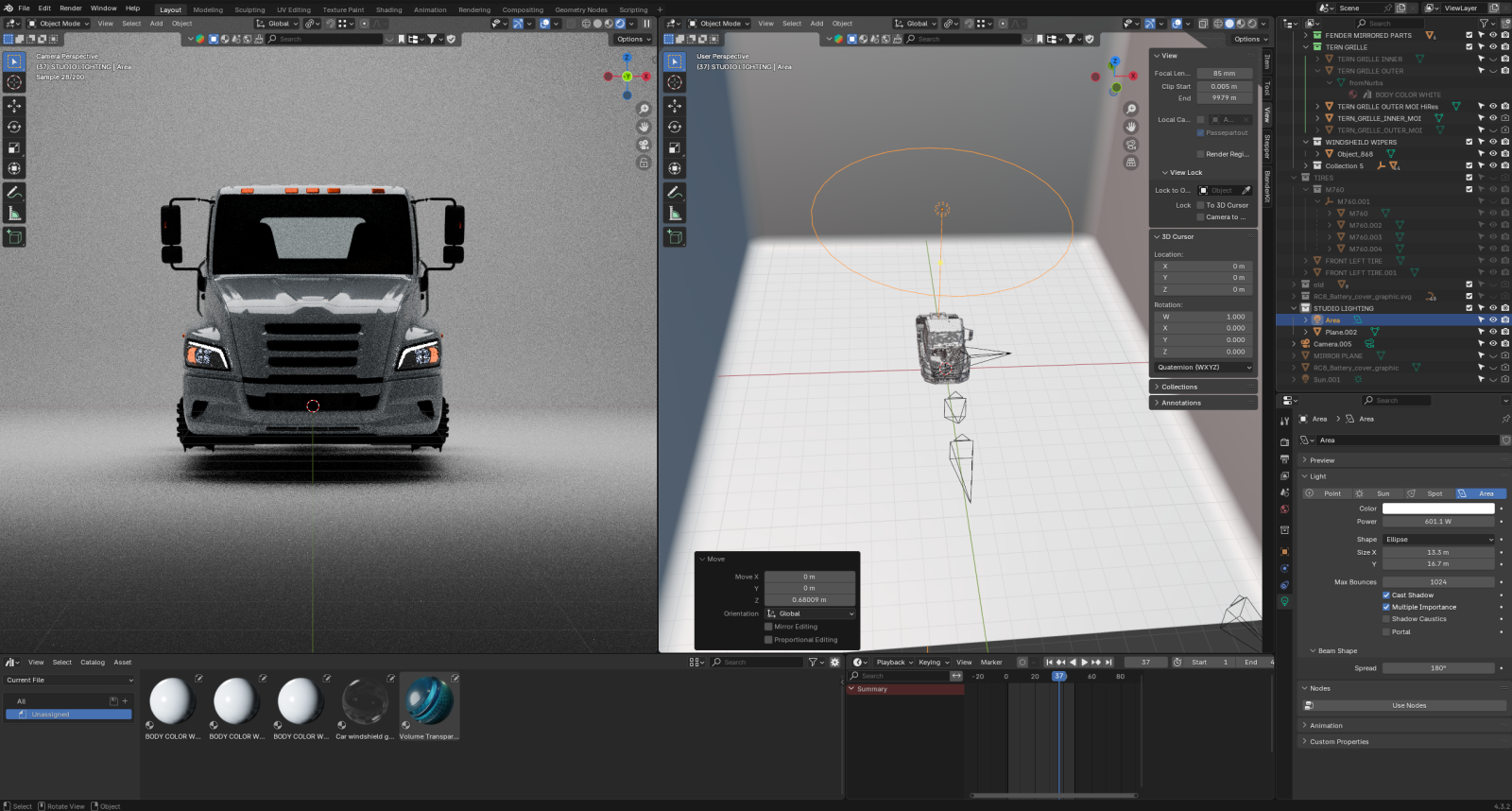Switch to the Geometry Nodes workspace tab

(581, 10)
